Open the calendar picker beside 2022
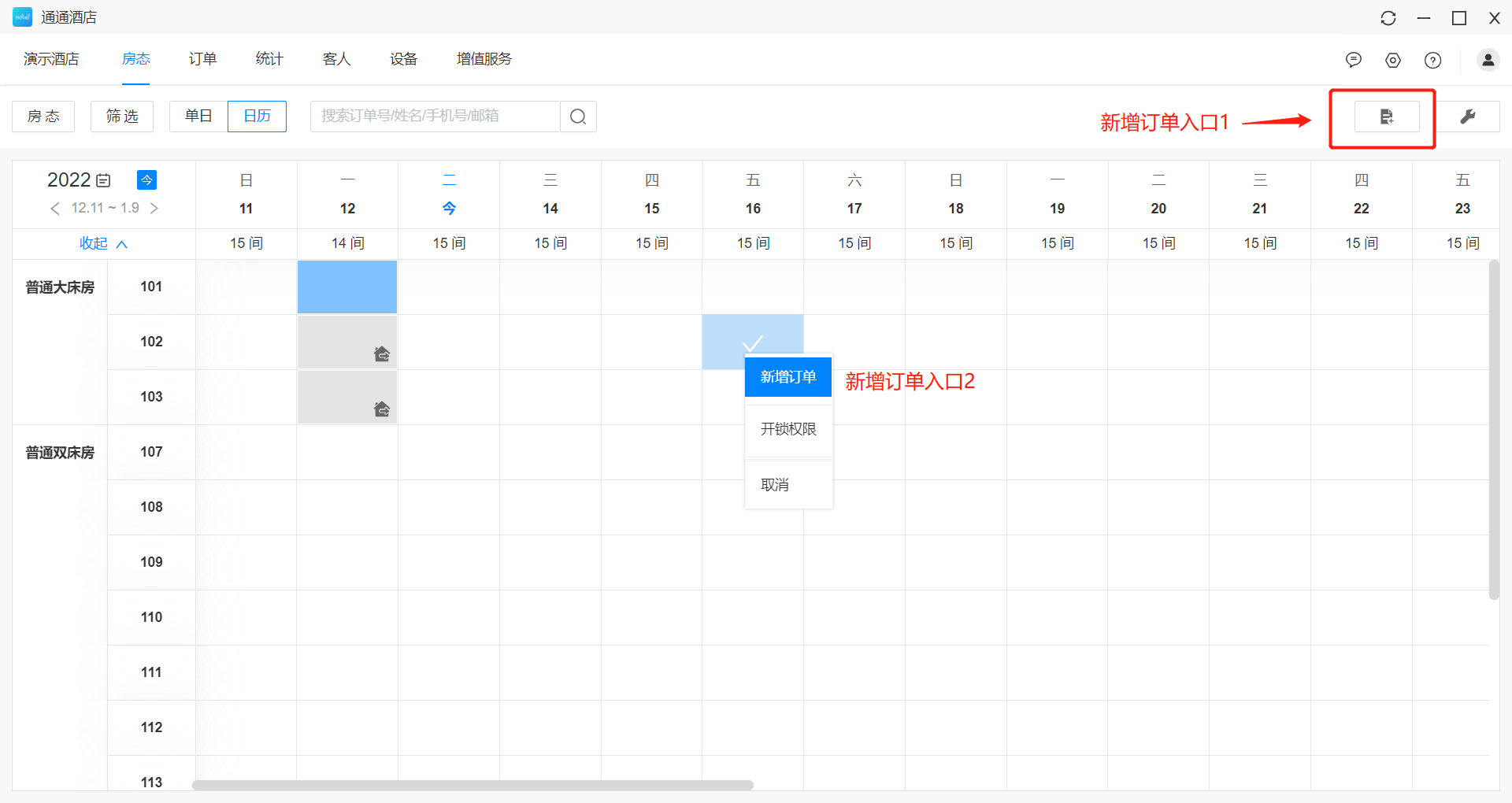 [x=103, y=180]
